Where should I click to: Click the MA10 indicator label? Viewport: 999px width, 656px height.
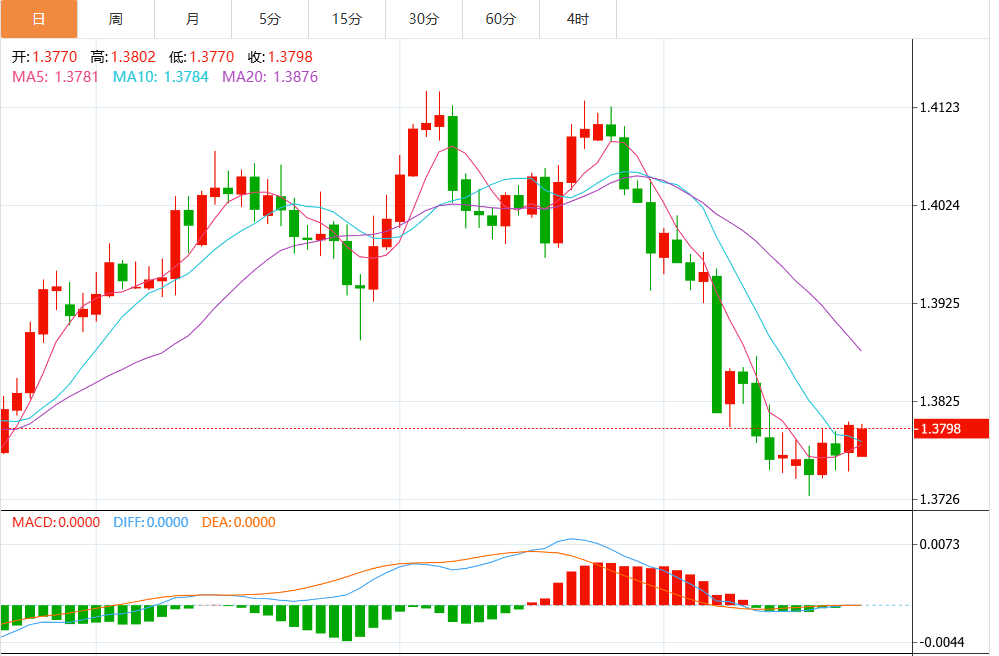click(160, 76)
